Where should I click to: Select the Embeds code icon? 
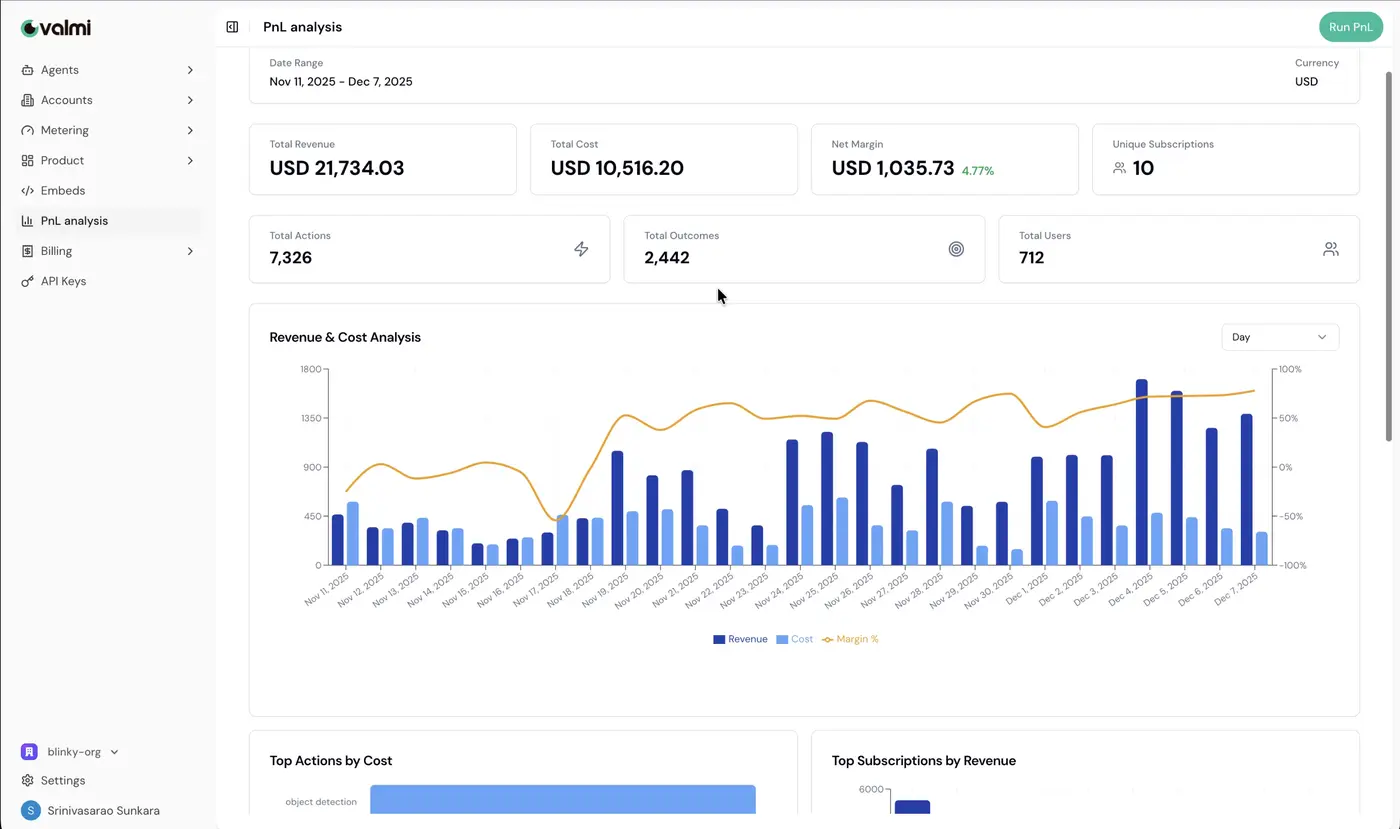pyautogui.click(x=26, y=190)
